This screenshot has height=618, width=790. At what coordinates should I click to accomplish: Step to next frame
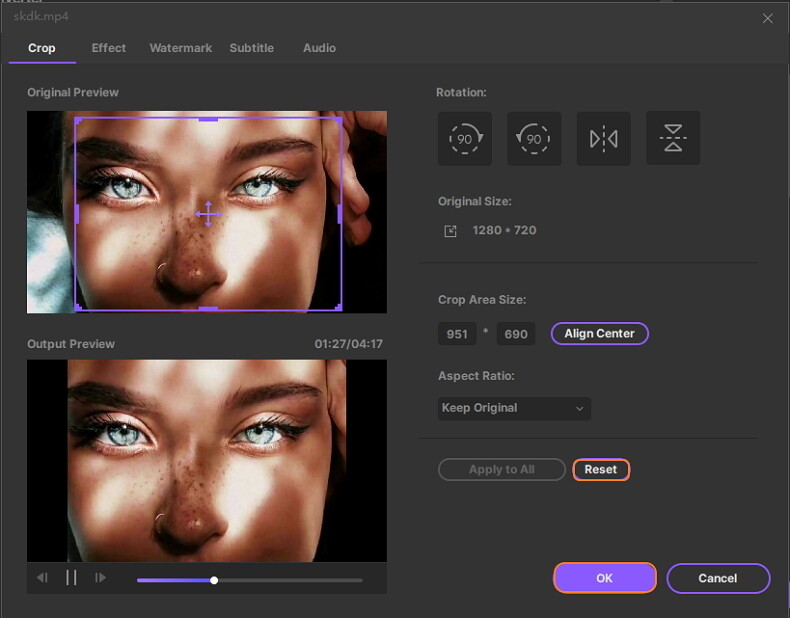pos(100,578)
